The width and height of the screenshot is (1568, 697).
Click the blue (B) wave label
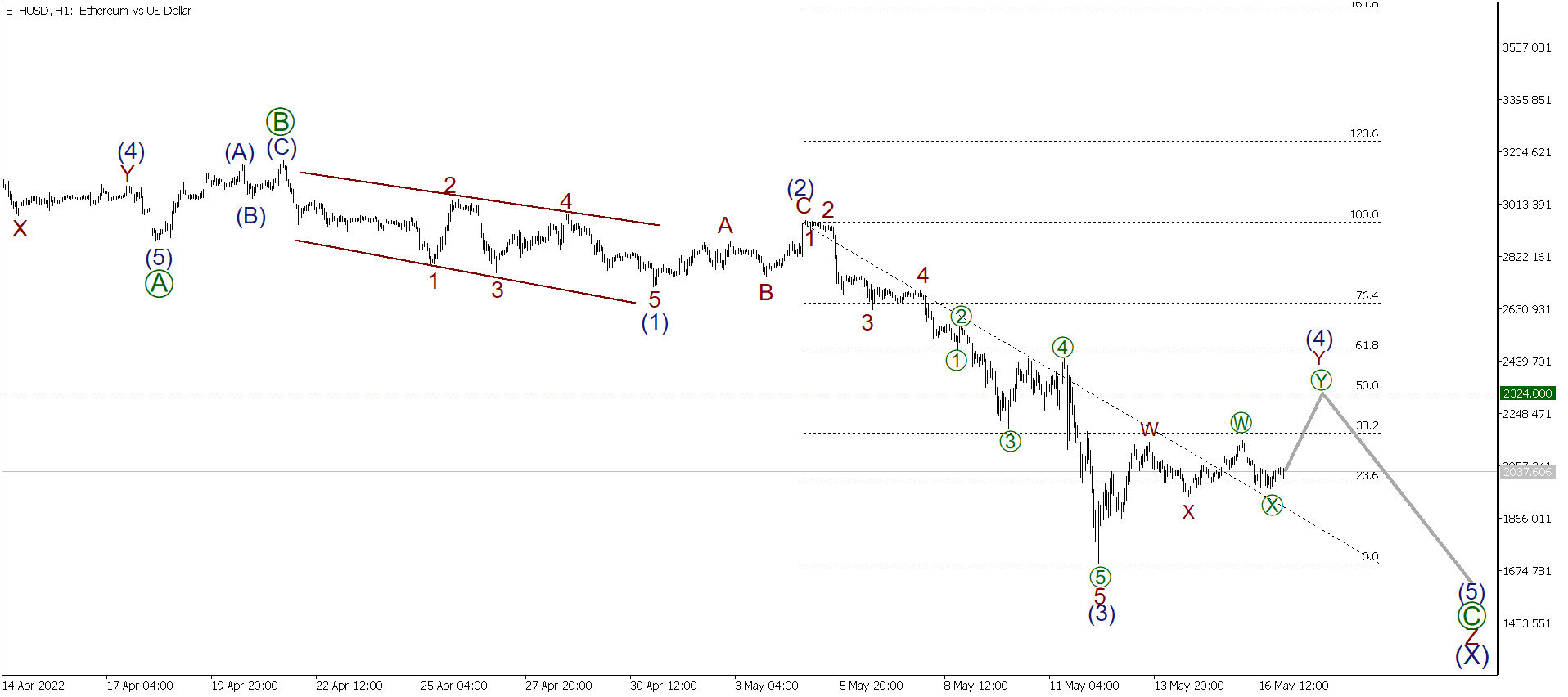[251, 216]
